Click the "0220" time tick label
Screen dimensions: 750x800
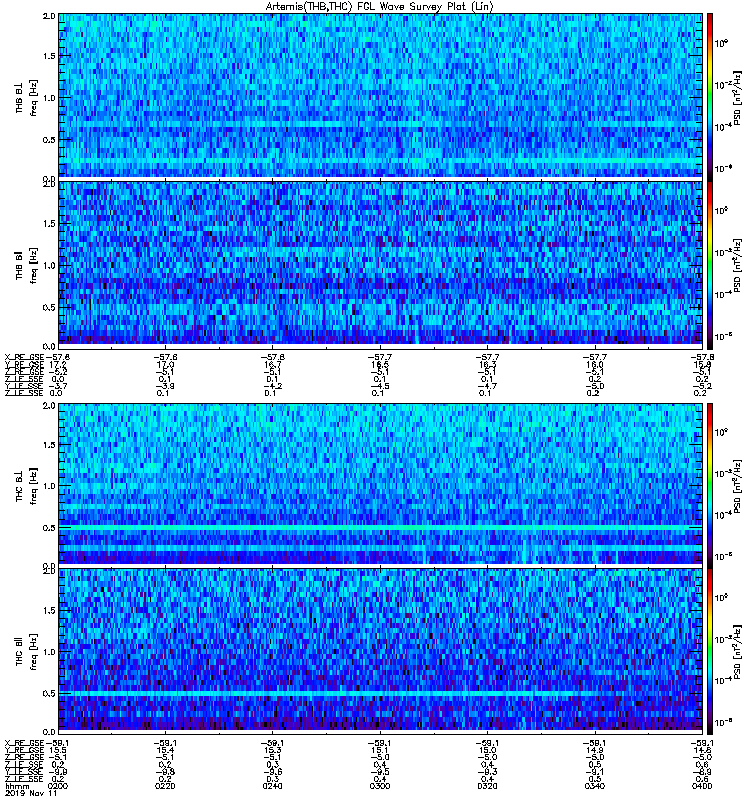coord(165,786)
